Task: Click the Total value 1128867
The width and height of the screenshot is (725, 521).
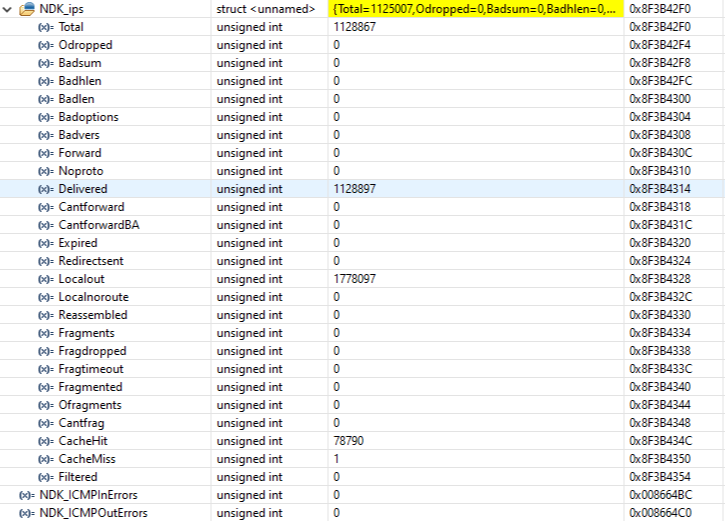Action: [355, 27]
